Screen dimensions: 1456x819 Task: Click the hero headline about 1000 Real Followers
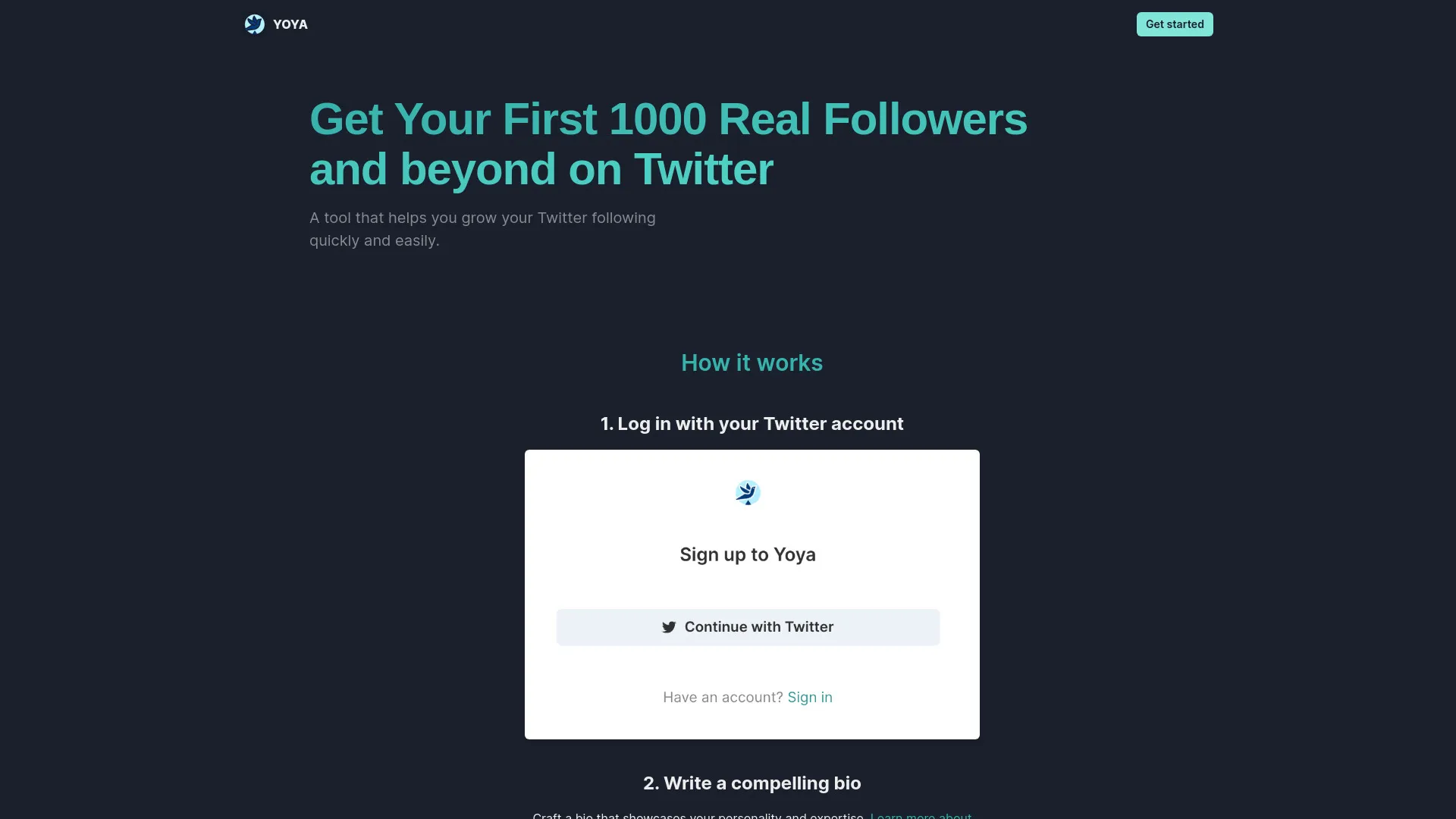[668, 143]
